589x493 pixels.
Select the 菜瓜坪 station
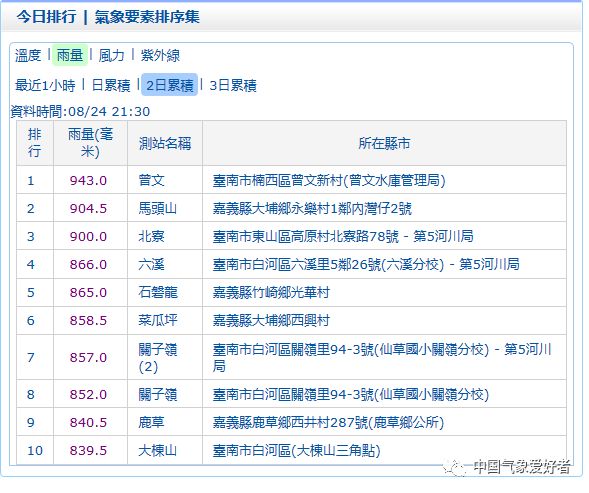157,321
